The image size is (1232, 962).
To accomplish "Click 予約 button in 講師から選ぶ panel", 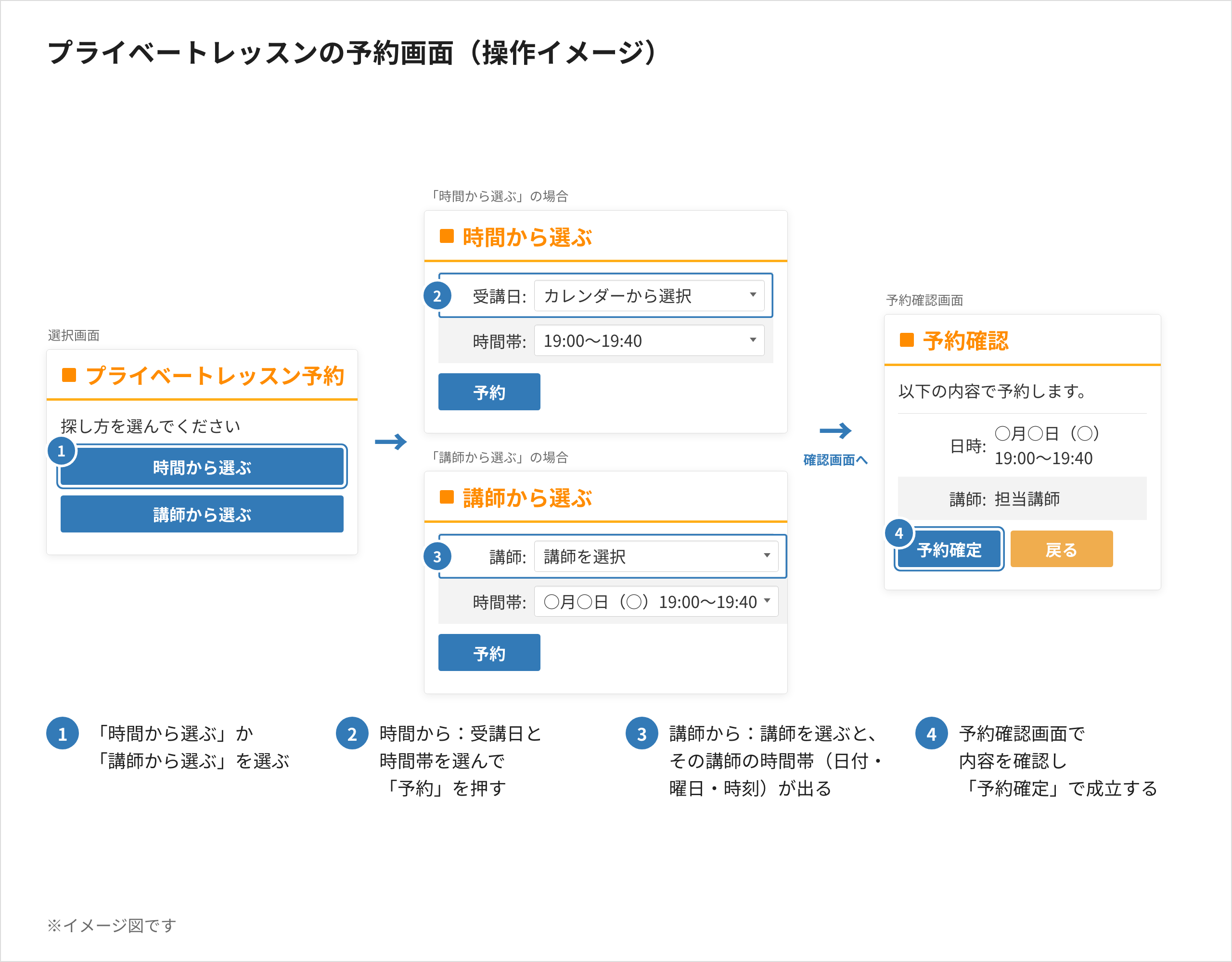I will click(489, 652).
